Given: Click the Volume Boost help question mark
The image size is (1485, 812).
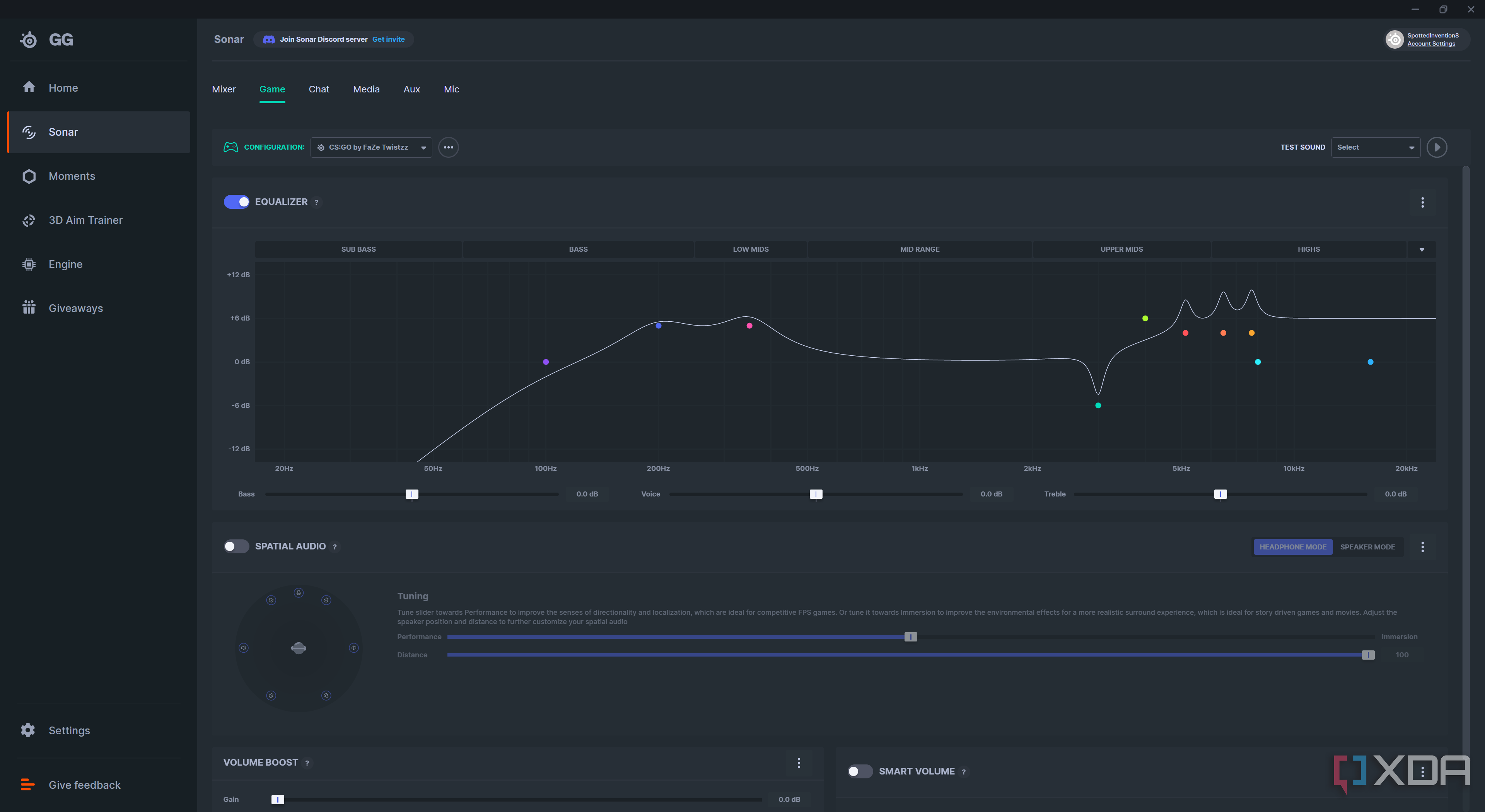Looking at the screenshot, I should [307, 763].
